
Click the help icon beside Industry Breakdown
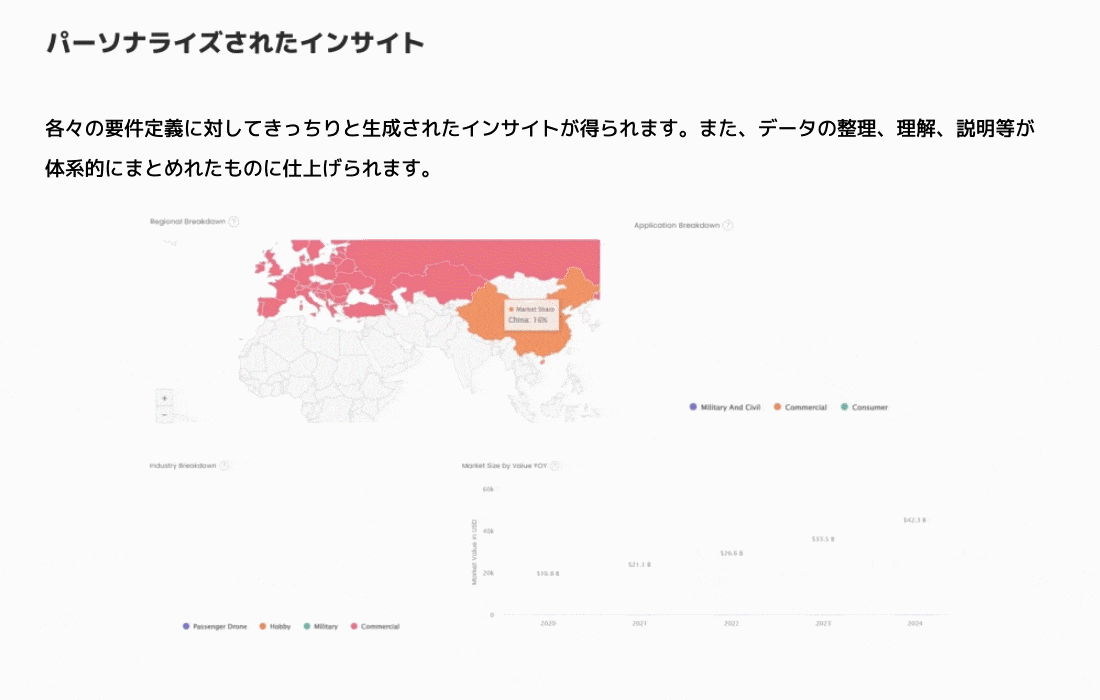click(x=224, y=466)
